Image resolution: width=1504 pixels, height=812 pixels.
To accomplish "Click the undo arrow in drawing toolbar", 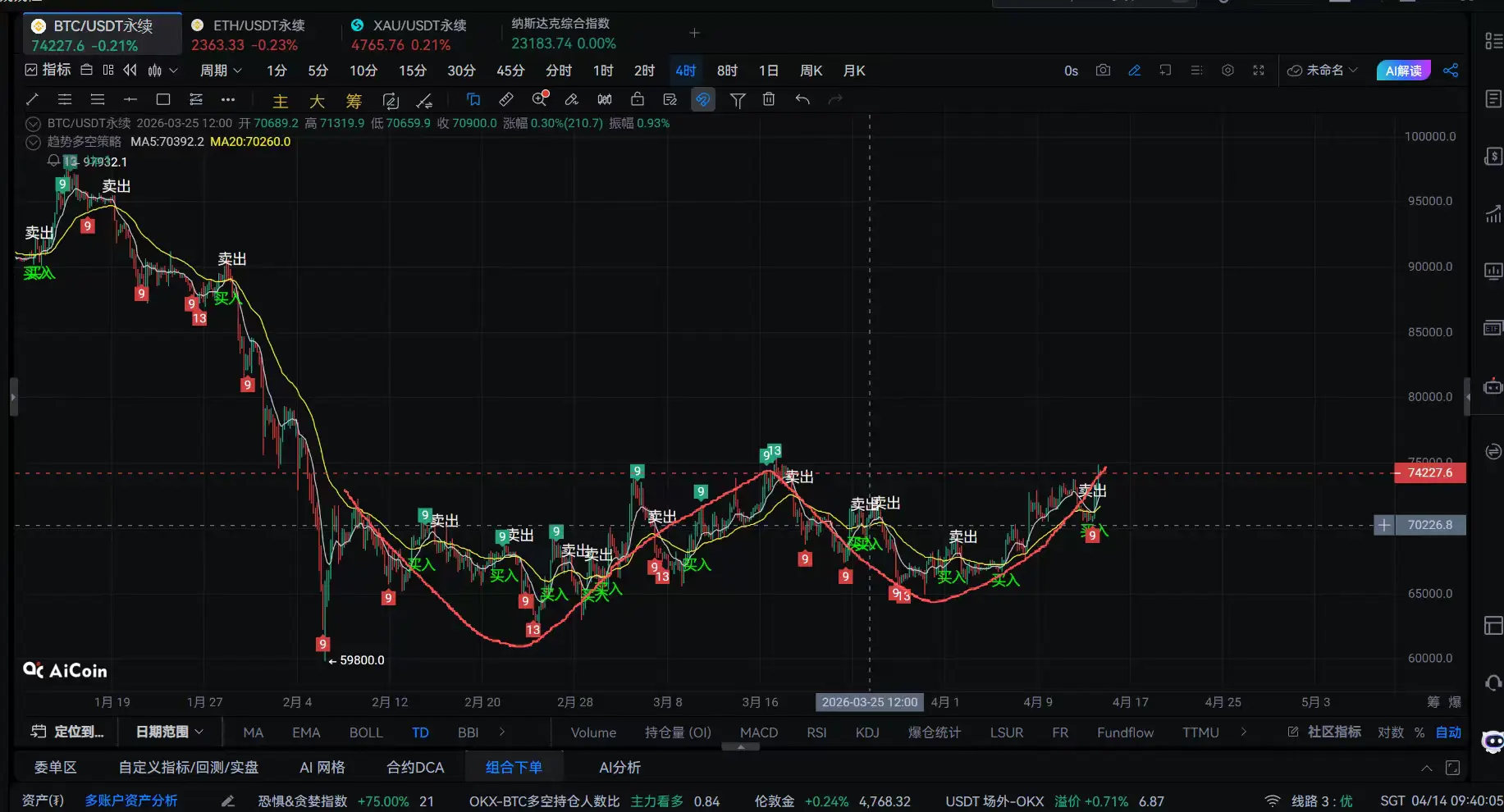I will [x=802, y=100].
